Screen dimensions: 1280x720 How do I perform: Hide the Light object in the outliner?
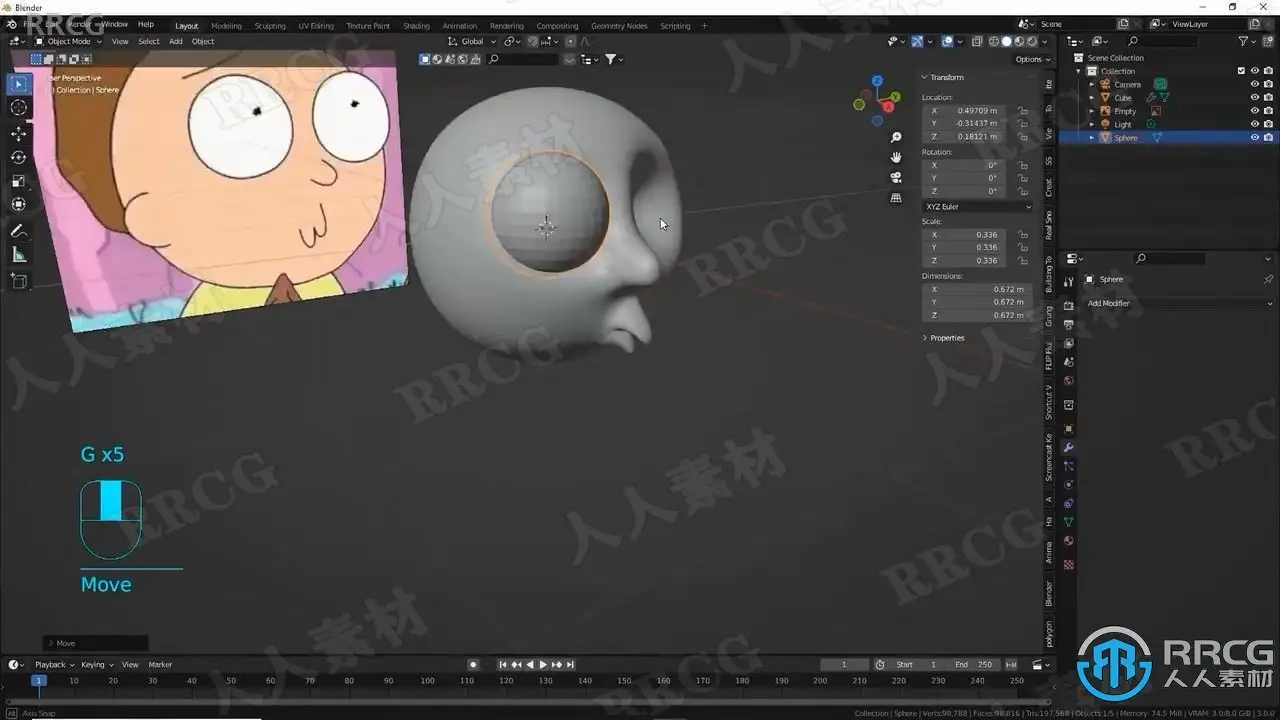(1255, 124)
